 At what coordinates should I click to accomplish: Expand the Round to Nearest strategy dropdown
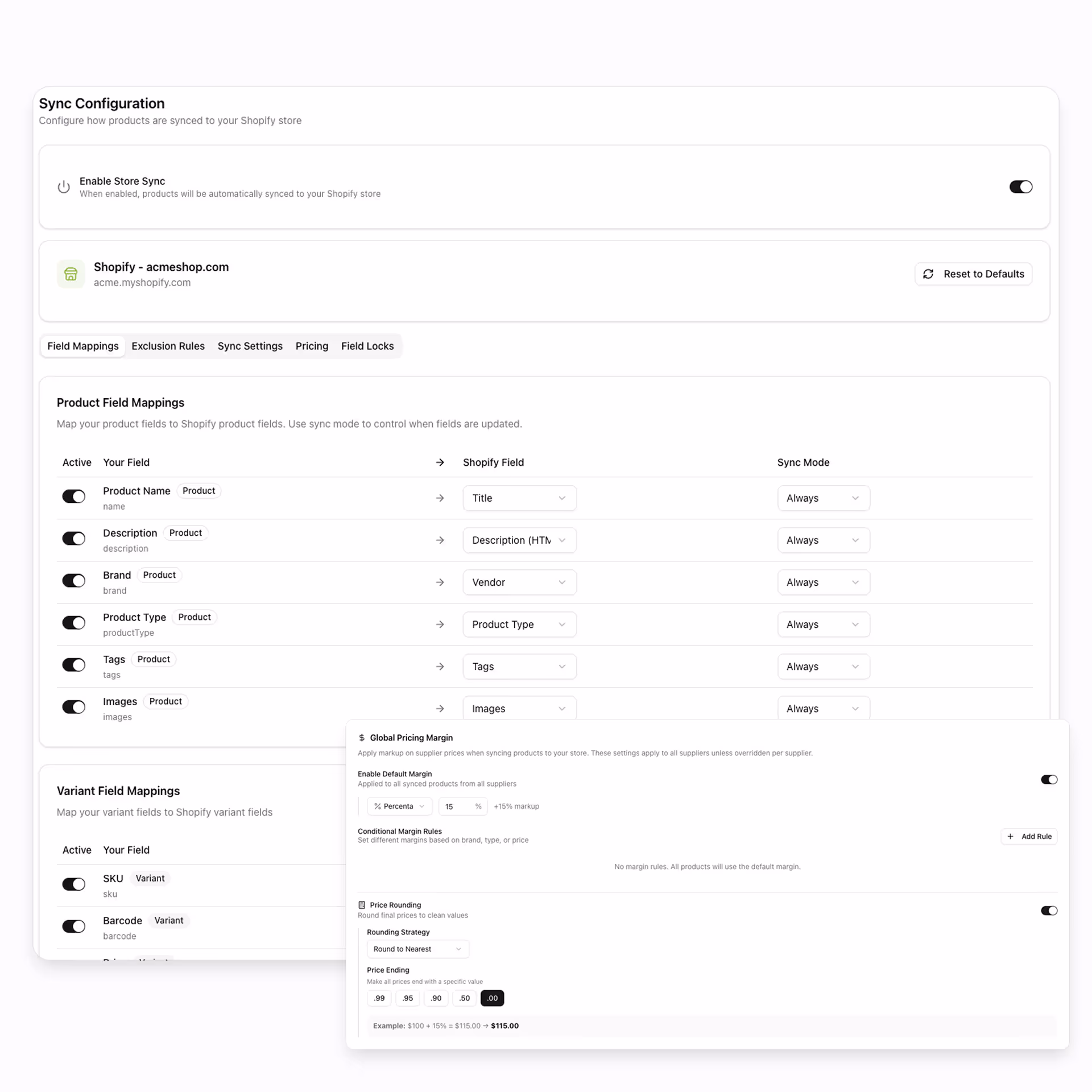417,949
